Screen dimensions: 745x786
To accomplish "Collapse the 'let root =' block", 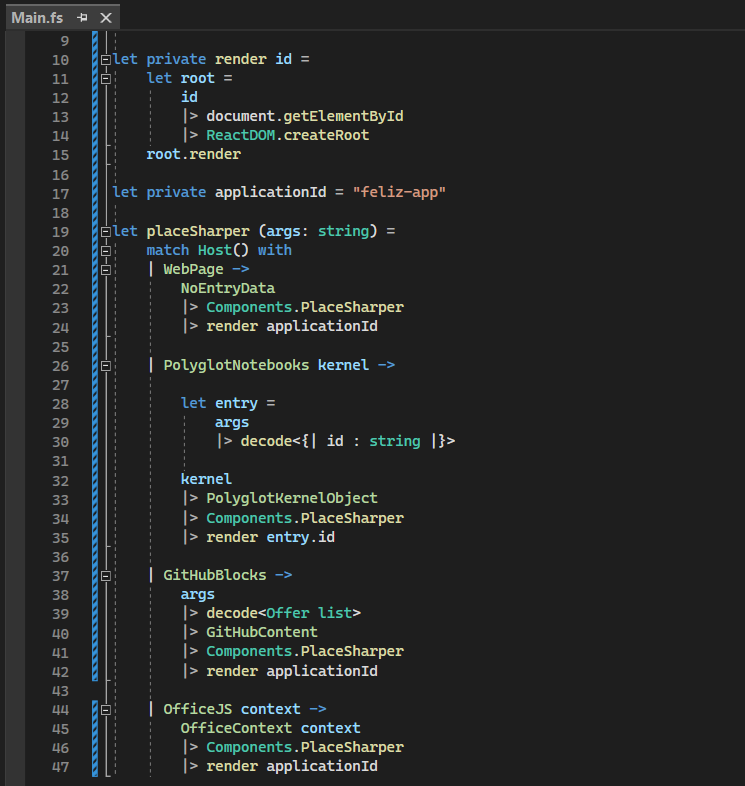I will (105, 79).
